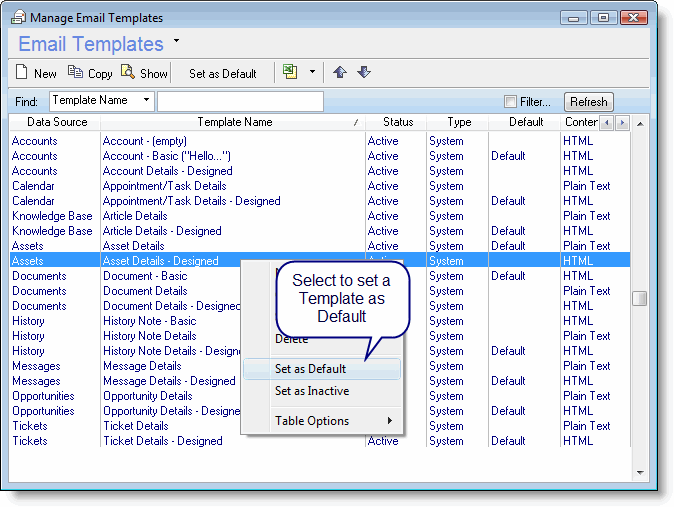Open the Template Name find dropdown

[x=147, y=101]
